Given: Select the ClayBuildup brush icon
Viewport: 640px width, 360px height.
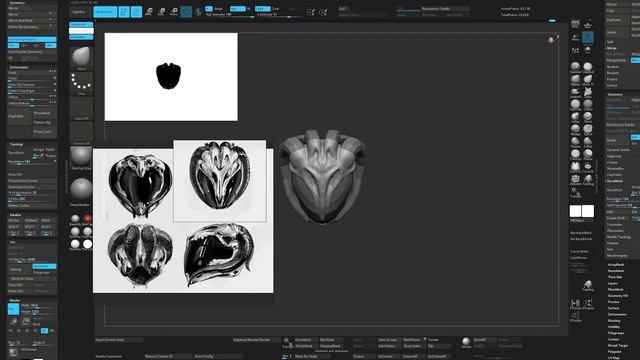Looking at the screenshot, I should [x=588, y=67].
